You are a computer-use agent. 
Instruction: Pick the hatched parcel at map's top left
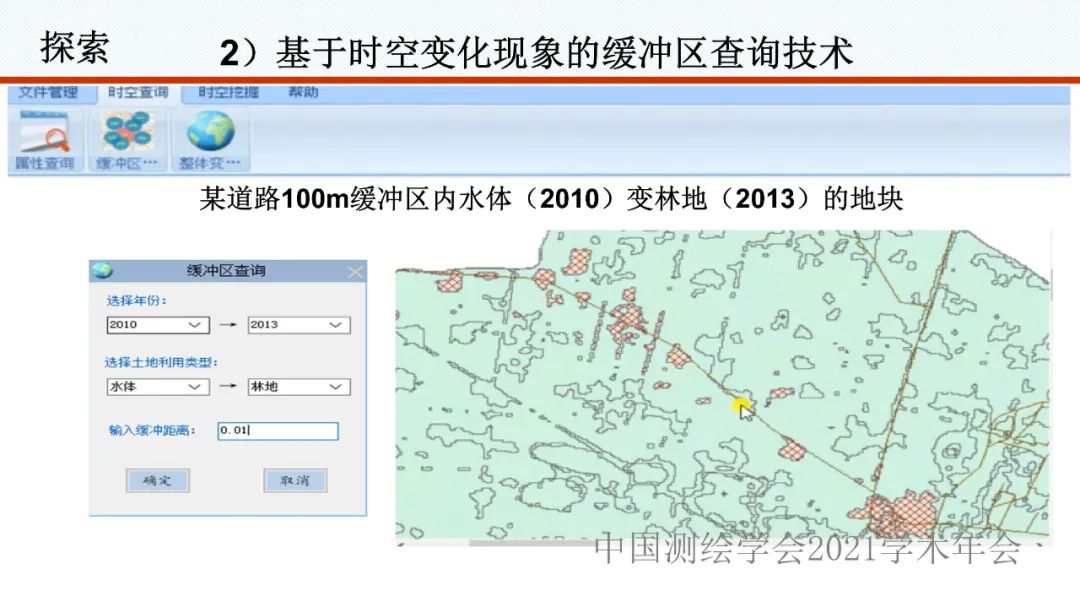click(x=577, y=263)
